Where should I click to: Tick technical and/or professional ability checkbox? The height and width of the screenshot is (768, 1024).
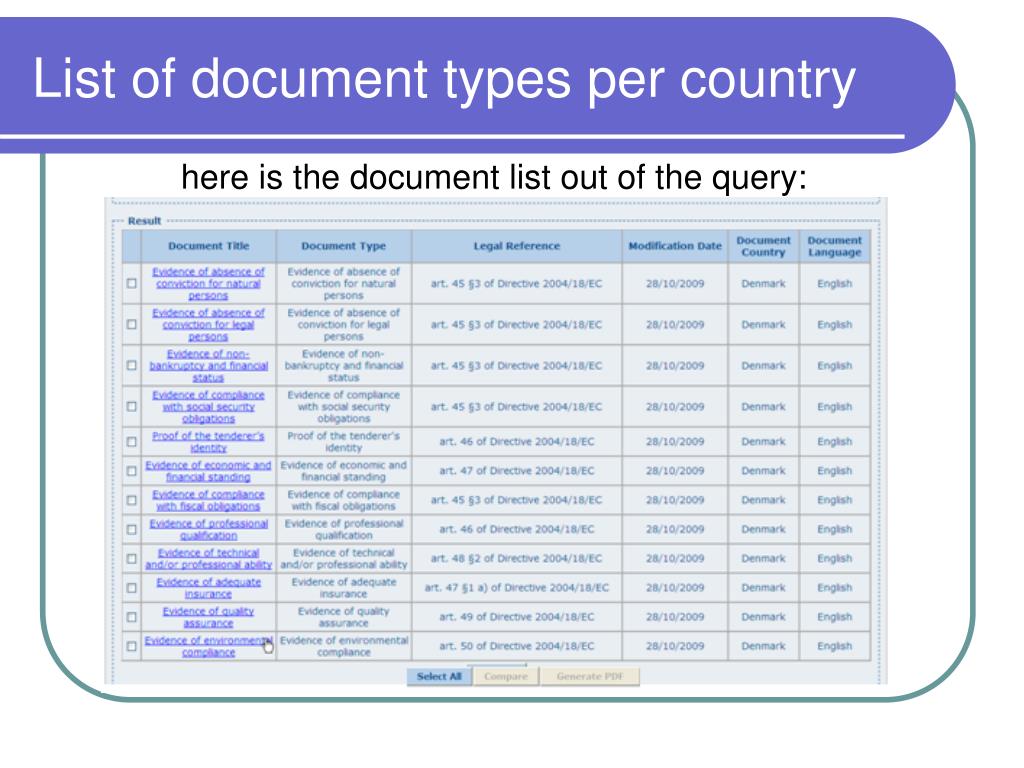pos(132,558)
